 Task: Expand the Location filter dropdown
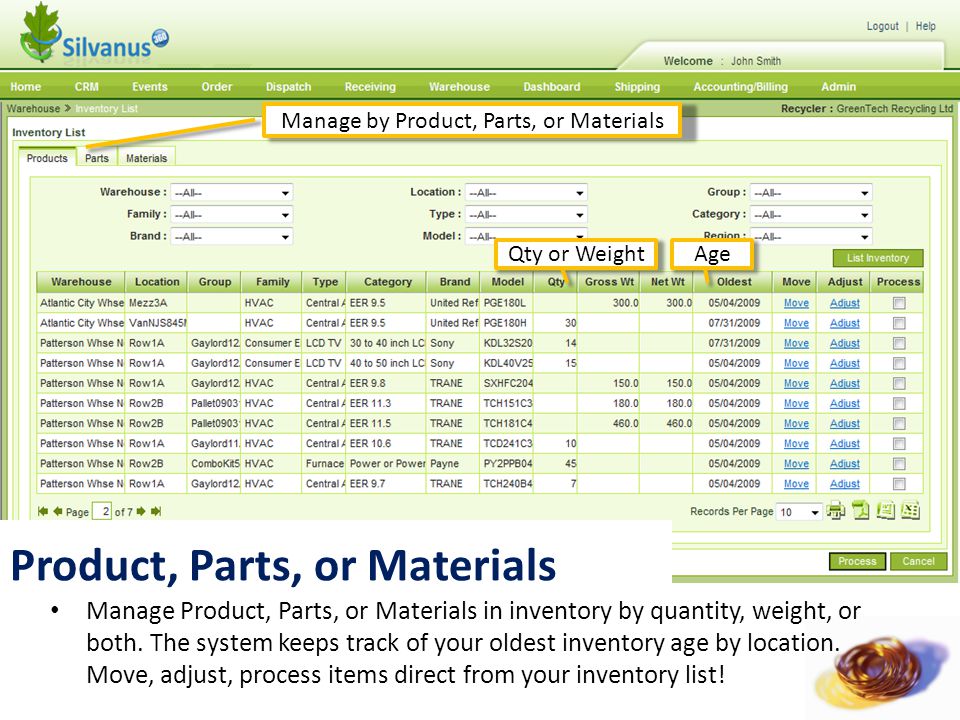coord(526,193)
